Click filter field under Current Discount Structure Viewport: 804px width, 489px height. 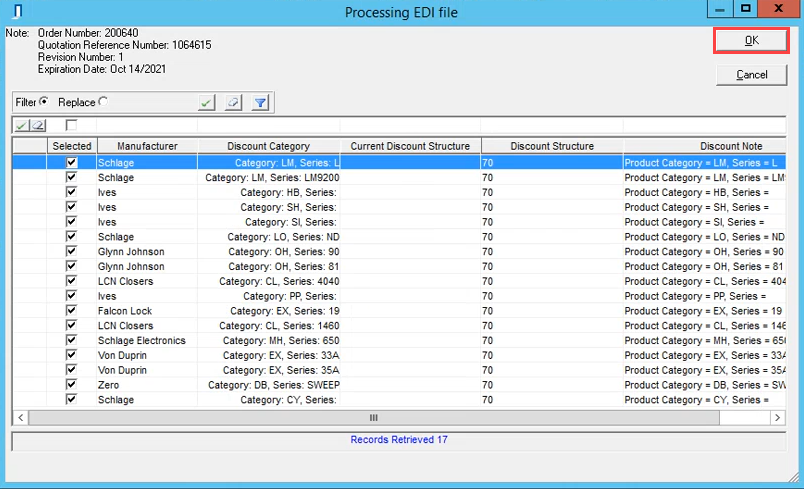(410, 125)
